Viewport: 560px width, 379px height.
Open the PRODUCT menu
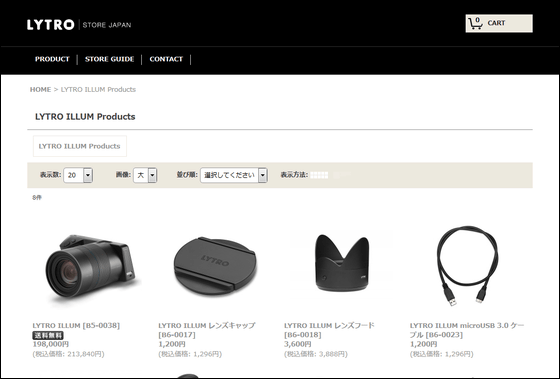52,59
